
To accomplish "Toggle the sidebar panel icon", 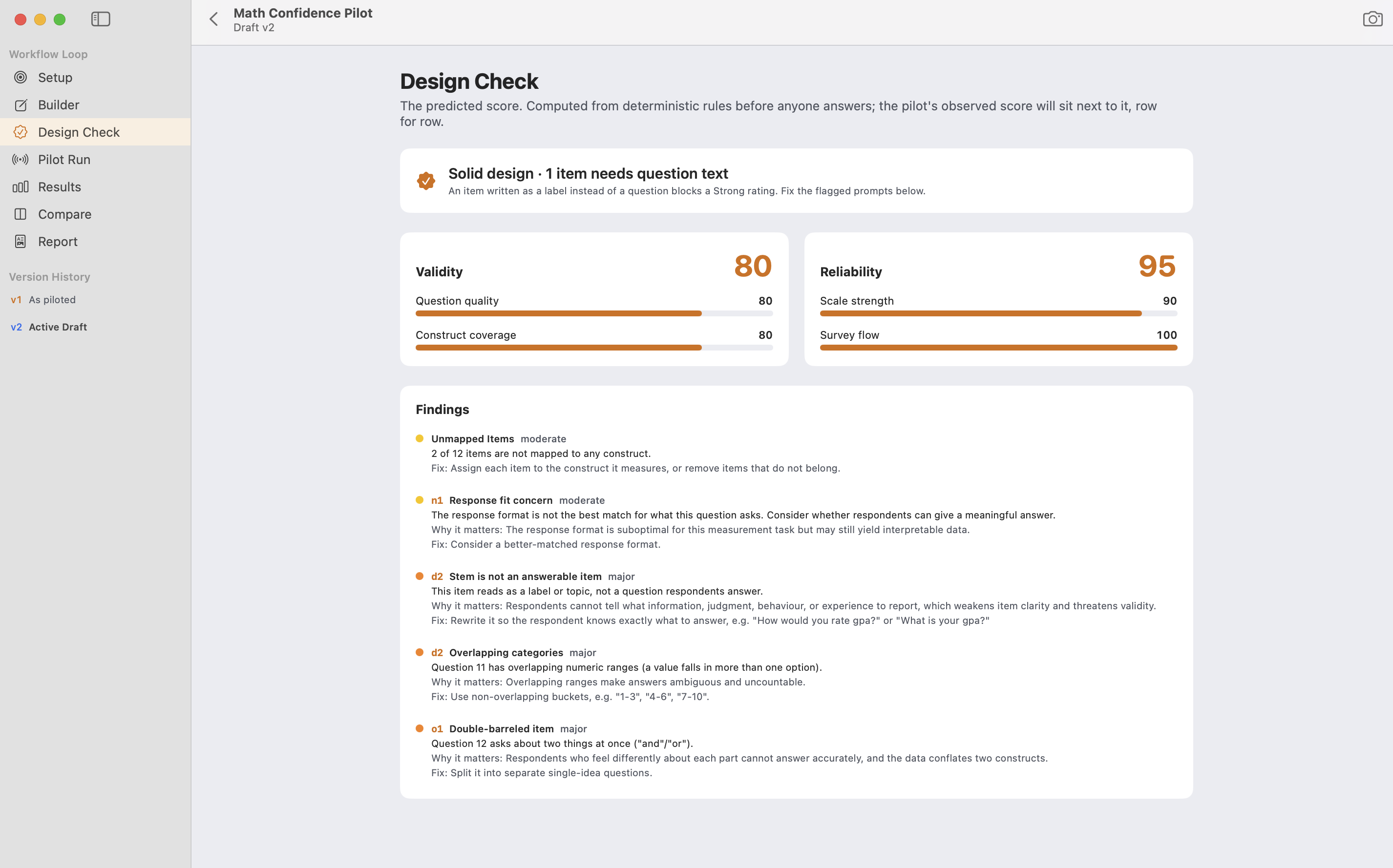I will tap(101, 19).
